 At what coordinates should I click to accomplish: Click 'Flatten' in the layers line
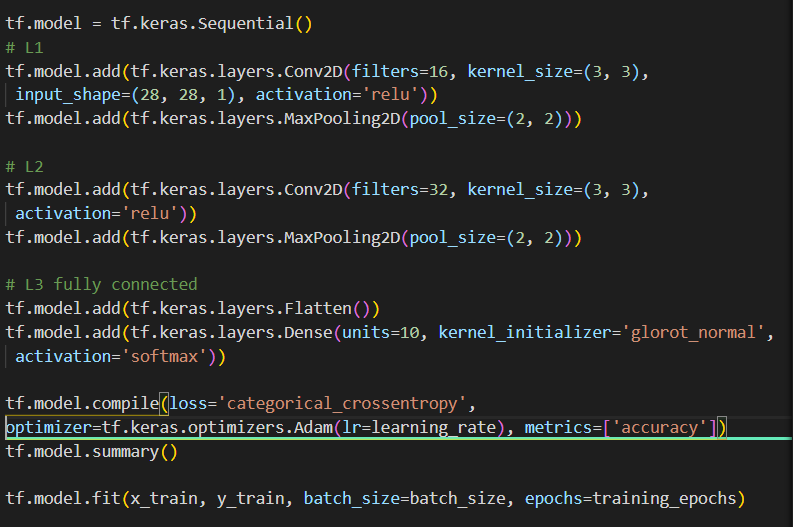(318, 309)
